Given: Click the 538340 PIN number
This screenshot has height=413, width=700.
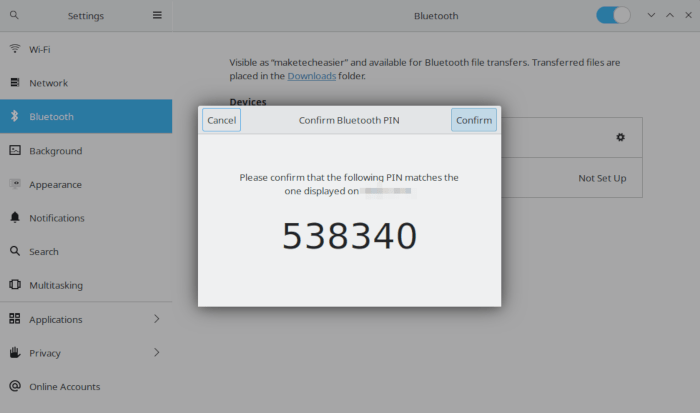Looking at the screenshot, I should (x=350, y=236).
